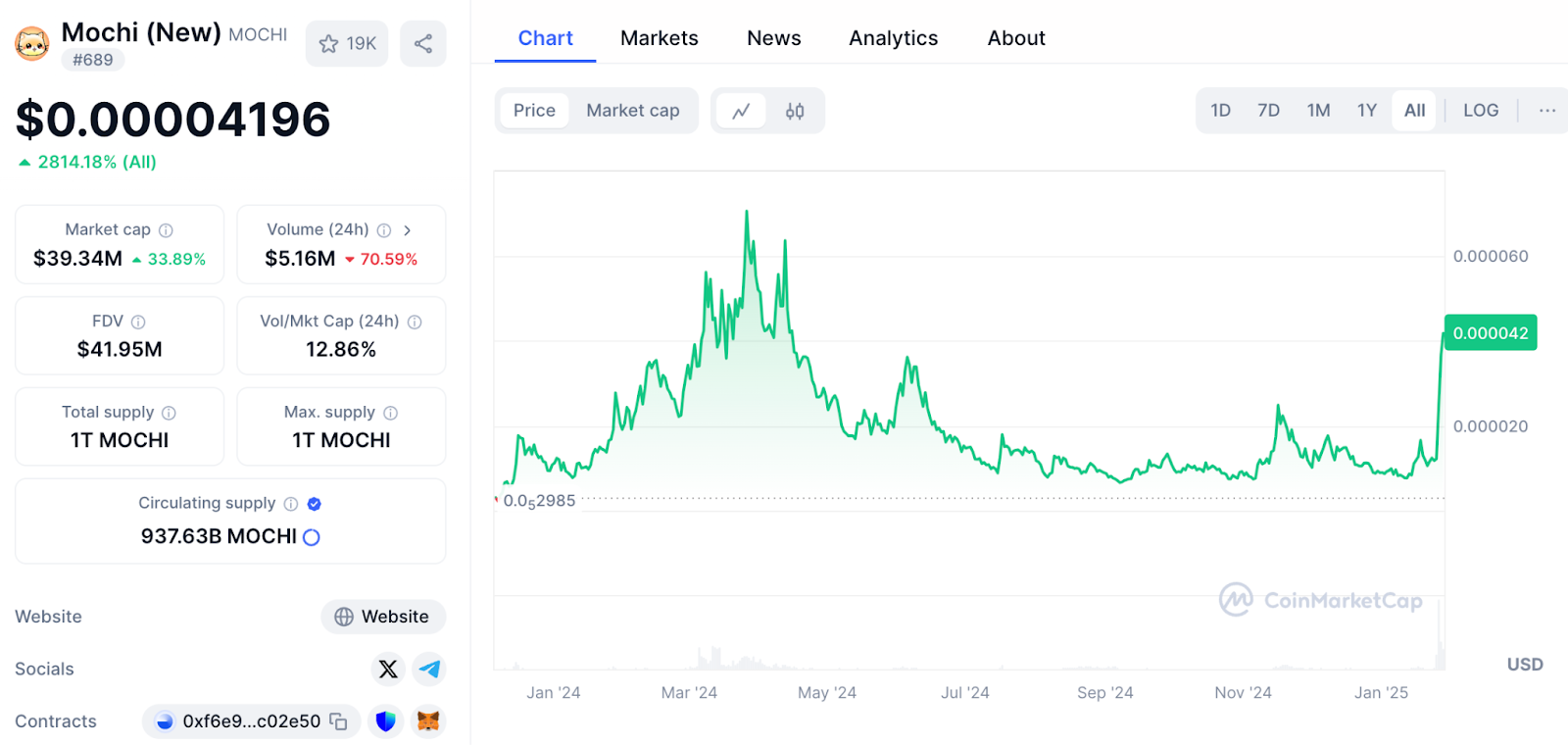
Task: Switch to the Analytics tab
Action: pyautogui.click(x=894, y=38)
